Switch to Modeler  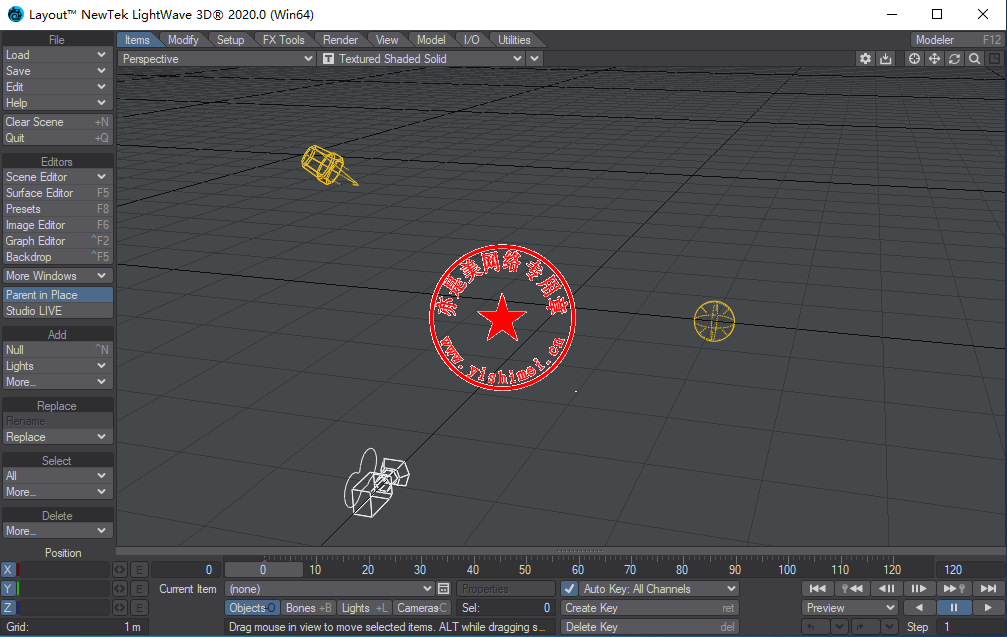pos(957,40)
